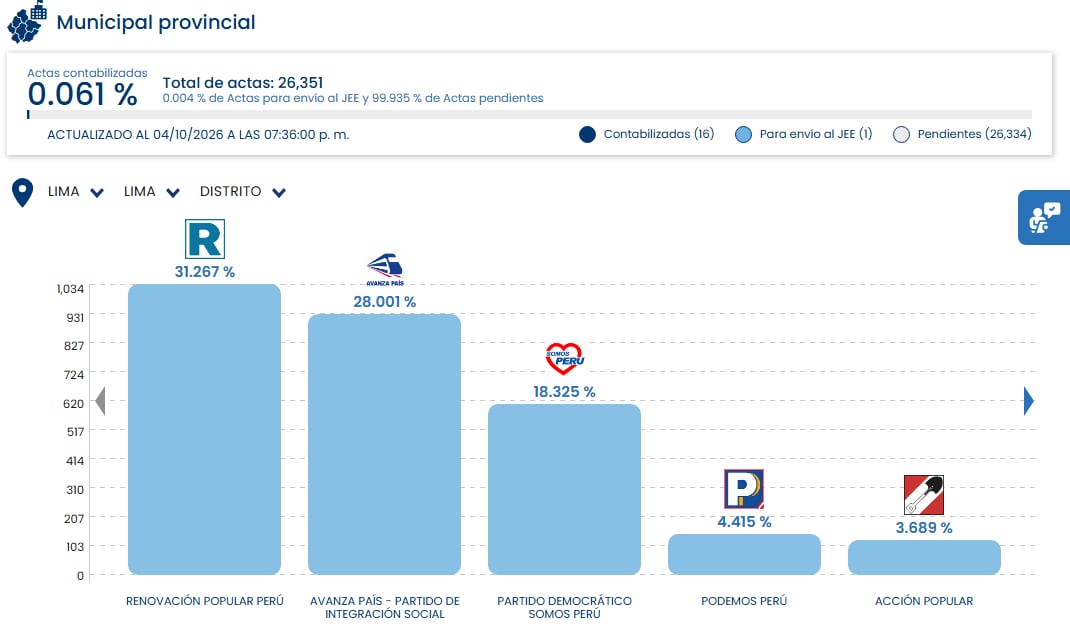Click the ACCIÓN POPULAR axis label

pyautogui.click(x=924, y=601)
